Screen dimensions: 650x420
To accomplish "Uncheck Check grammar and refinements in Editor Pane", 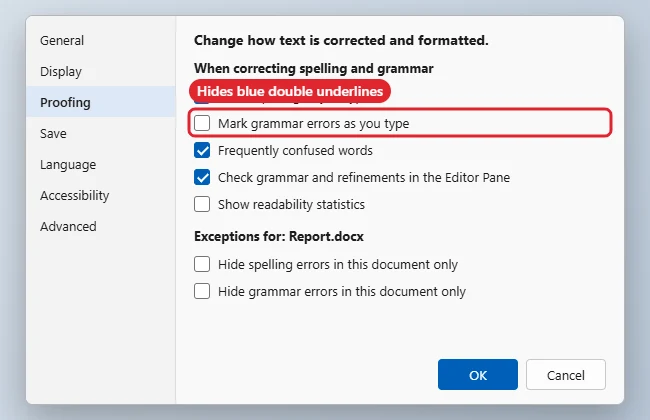I will [202, 177].
